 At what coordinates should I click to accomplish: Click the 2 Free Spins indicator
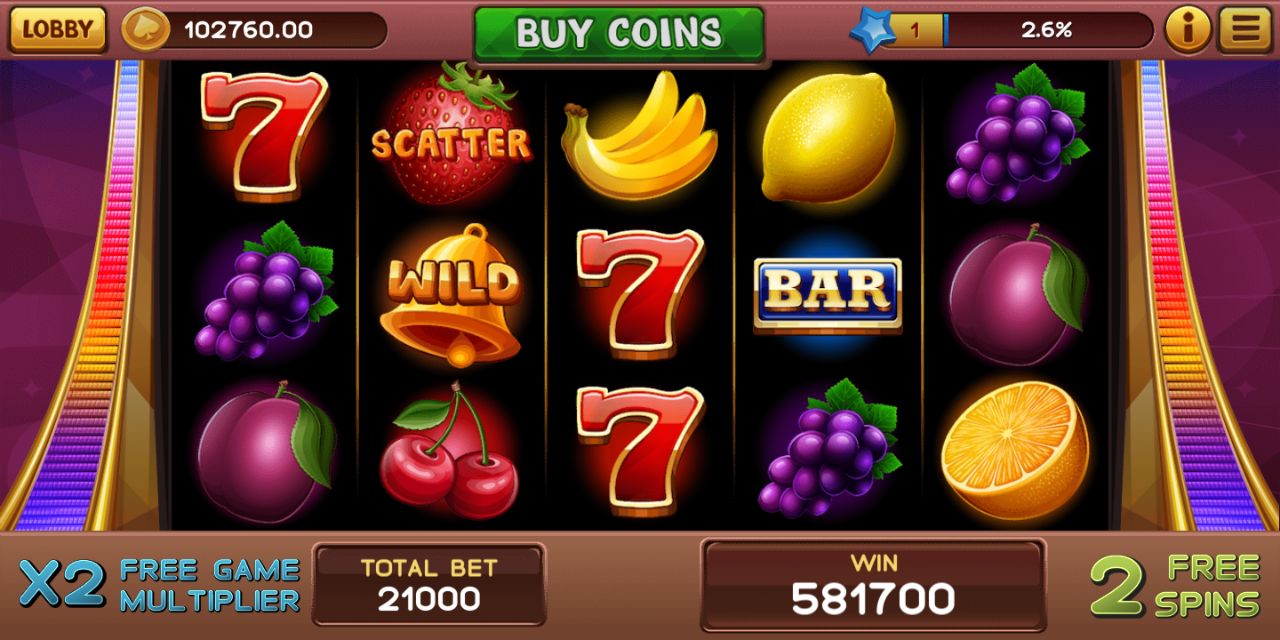(x=1175, y=586)
